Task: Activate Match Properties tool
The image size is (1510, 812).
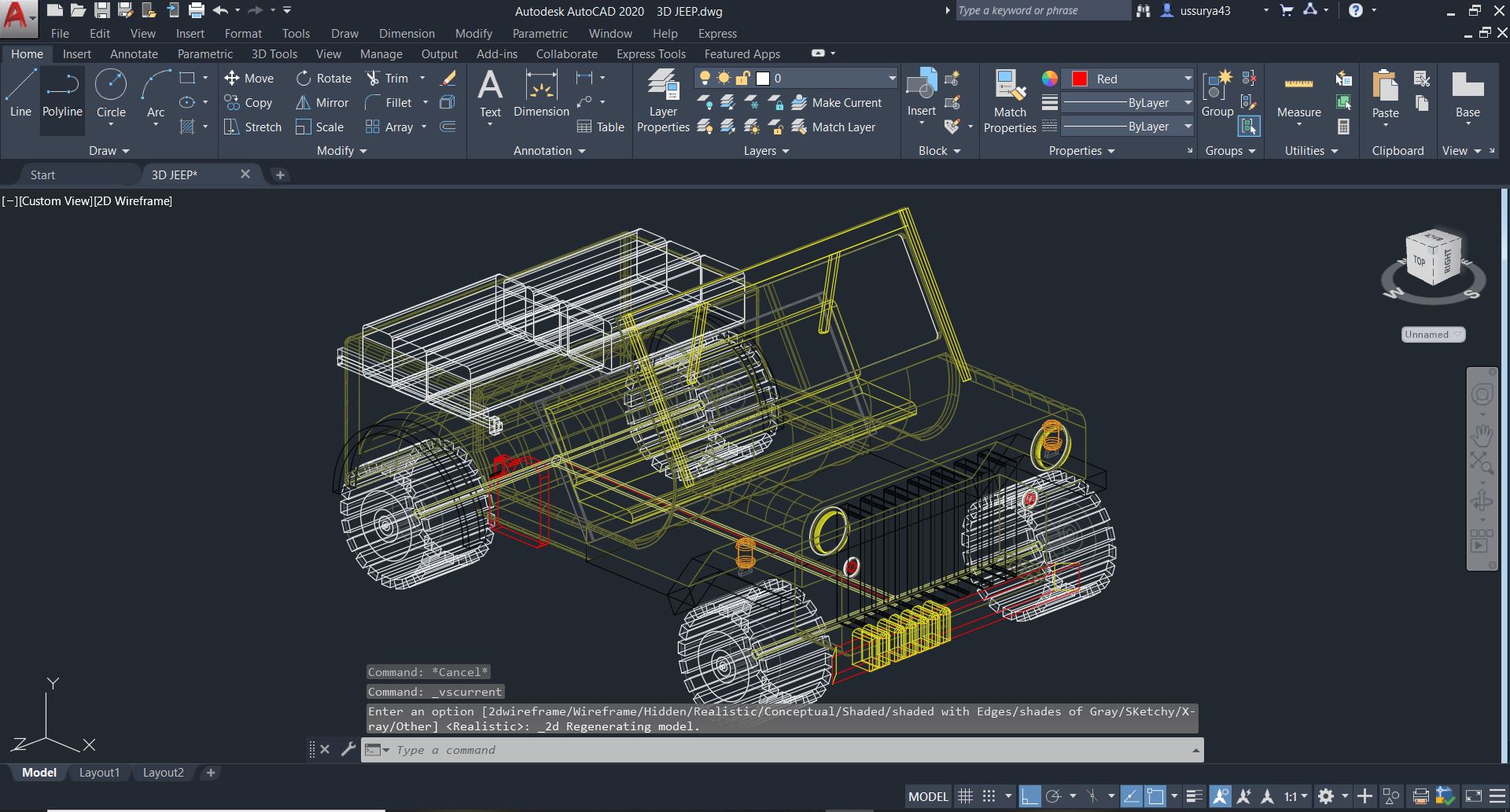Action: (x=1010, y=101)
